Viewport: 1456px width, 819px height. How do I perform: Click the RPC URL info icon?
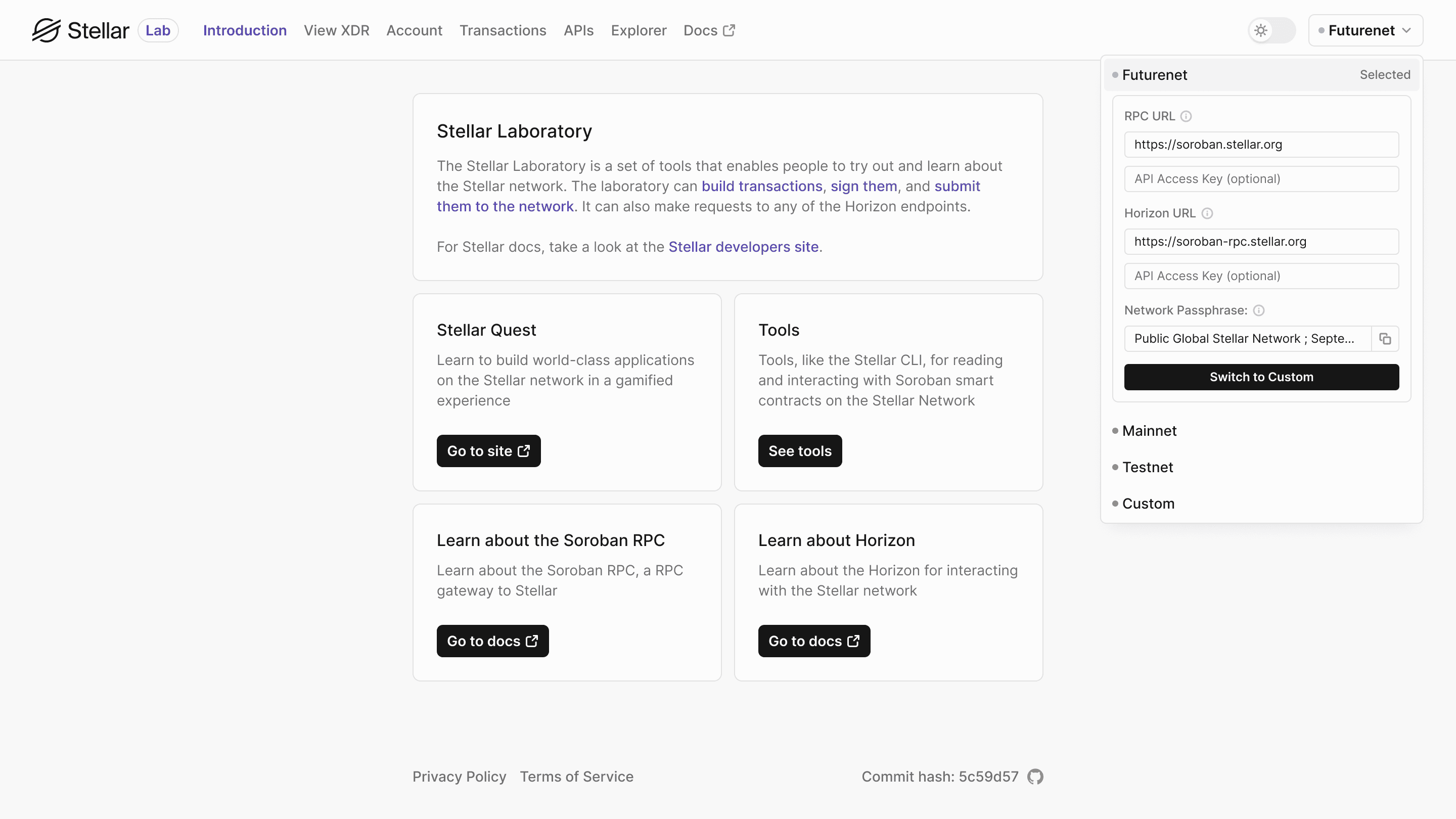tap(1187, 116)
